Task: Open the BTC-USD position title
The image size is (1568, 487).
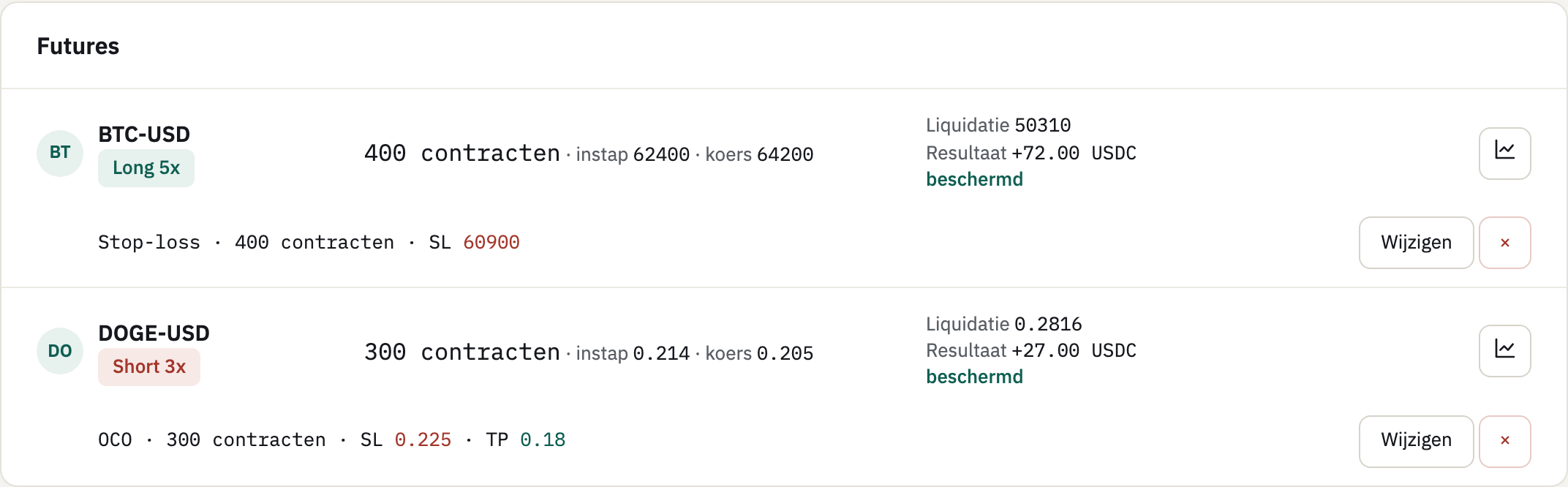Action: pos(144,135)
